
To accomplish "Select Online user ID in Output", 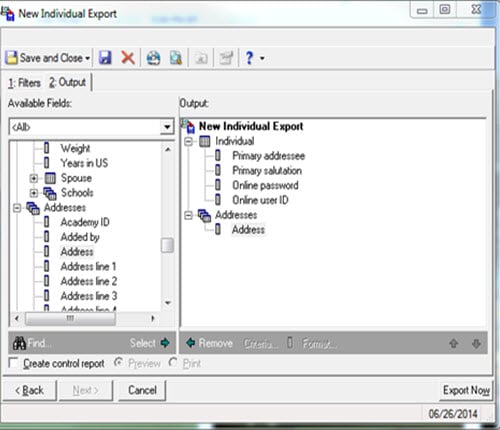I will [260, 200].
